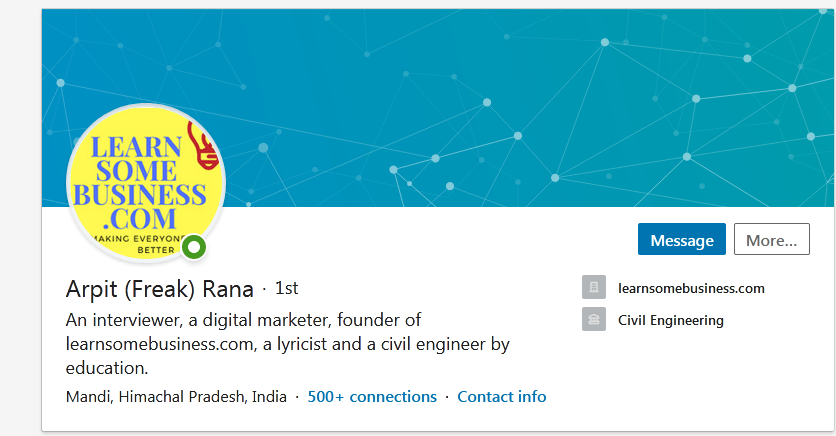Click the name Arpit (Freak) Rana
This screenshot has height=436, width=836.
pos(159,289)
